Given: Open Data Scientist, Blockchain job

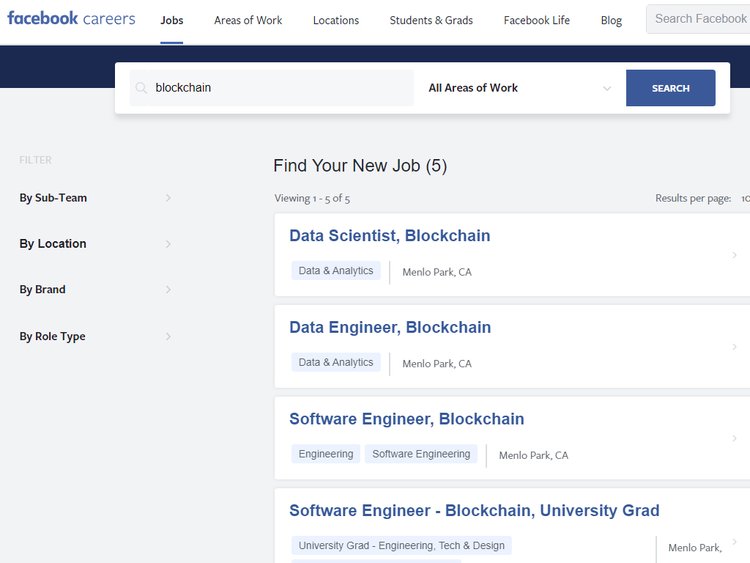Looking at the screenshot, I should [x=390, y=236].
